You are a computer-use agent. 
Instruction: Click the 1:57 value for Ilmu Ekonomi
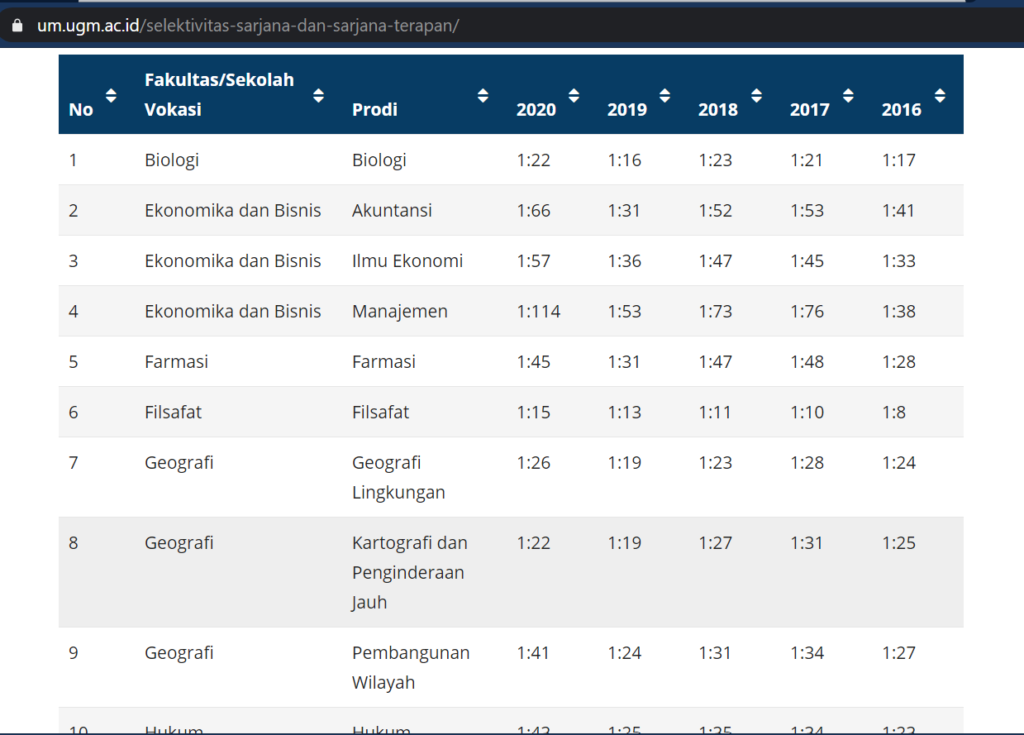point(534,261)
